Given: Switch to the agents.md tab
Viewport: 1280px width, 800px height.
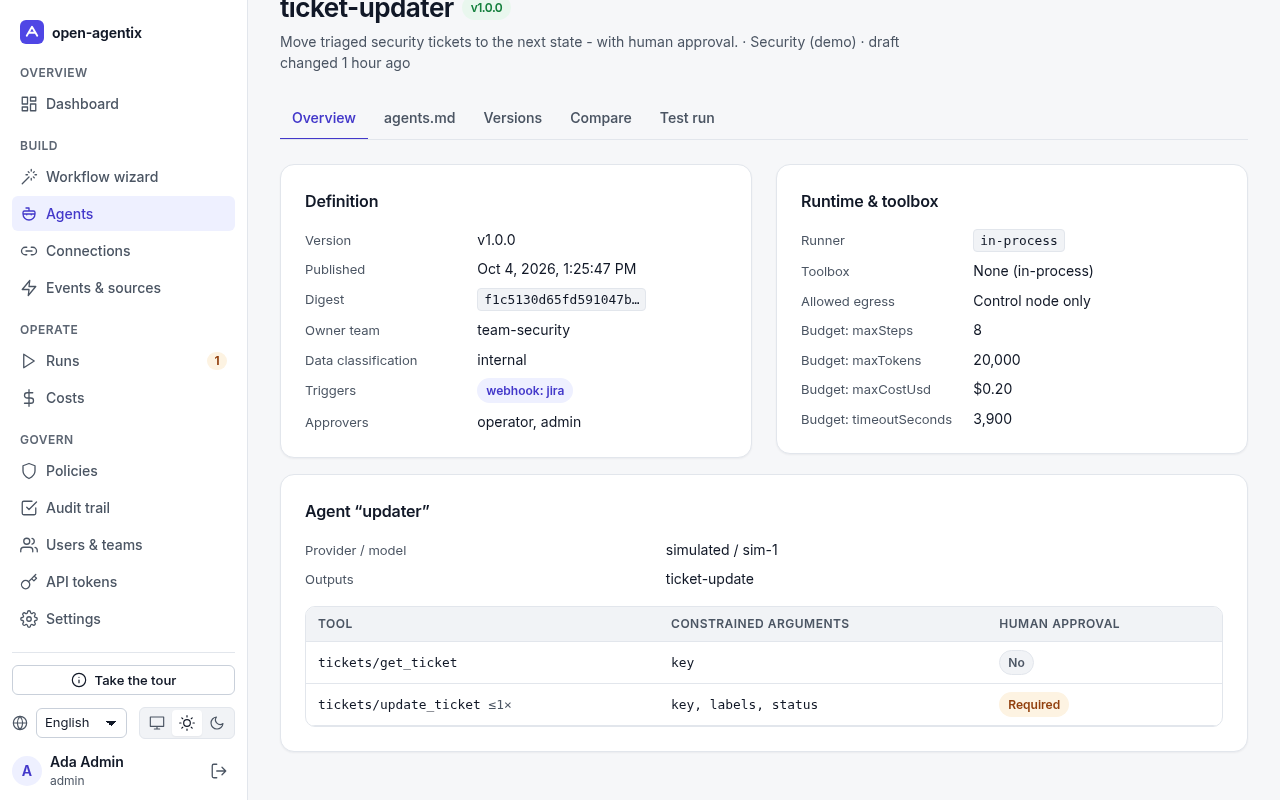Looking at the screenshot, I should pyautogui.click(x=420, y=118).
